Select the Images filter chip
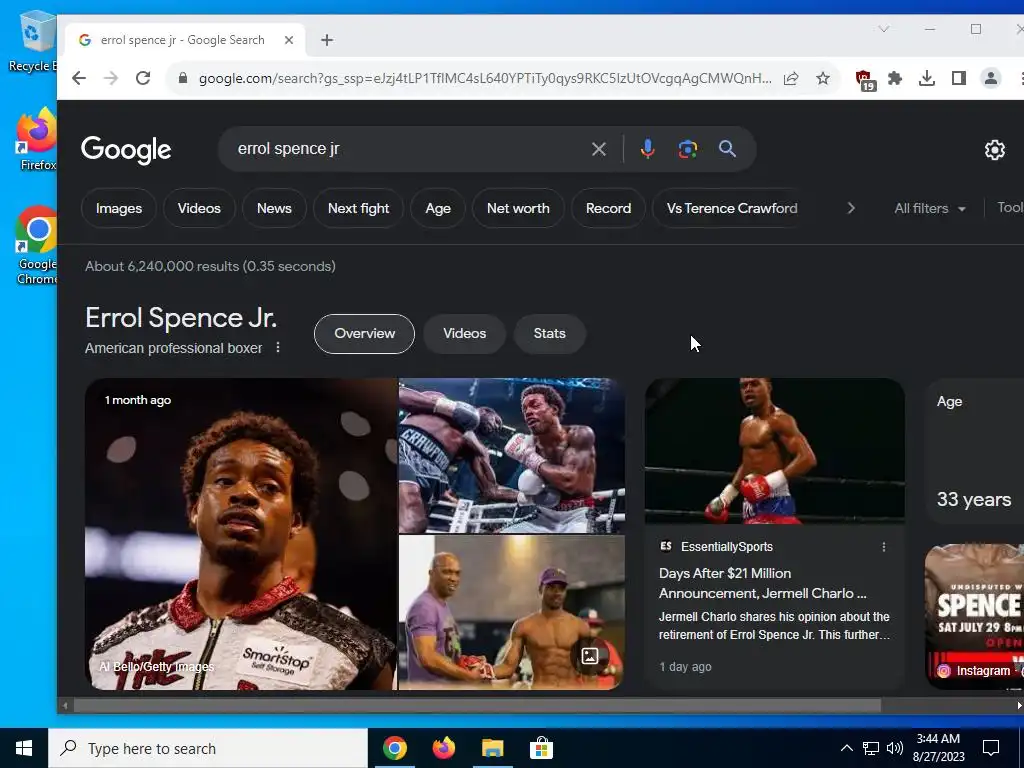 tap(119, 208)
